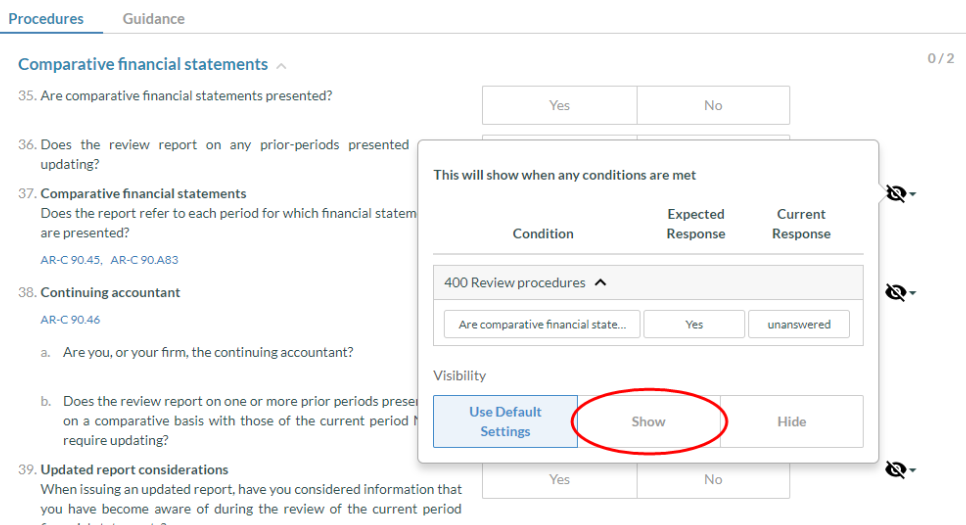Screen dimensions: 966x525
Task: Click the hidden-eye icon for question 37
Action: [897, 193]
